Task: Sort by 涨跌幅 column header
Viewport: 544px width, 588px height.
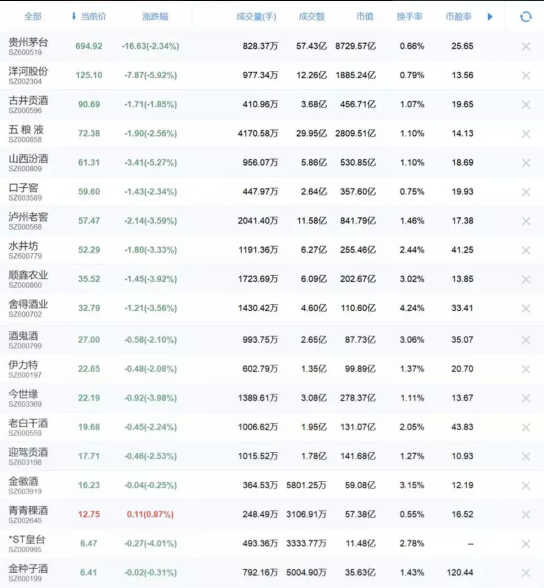Action: tap(155, 16)
